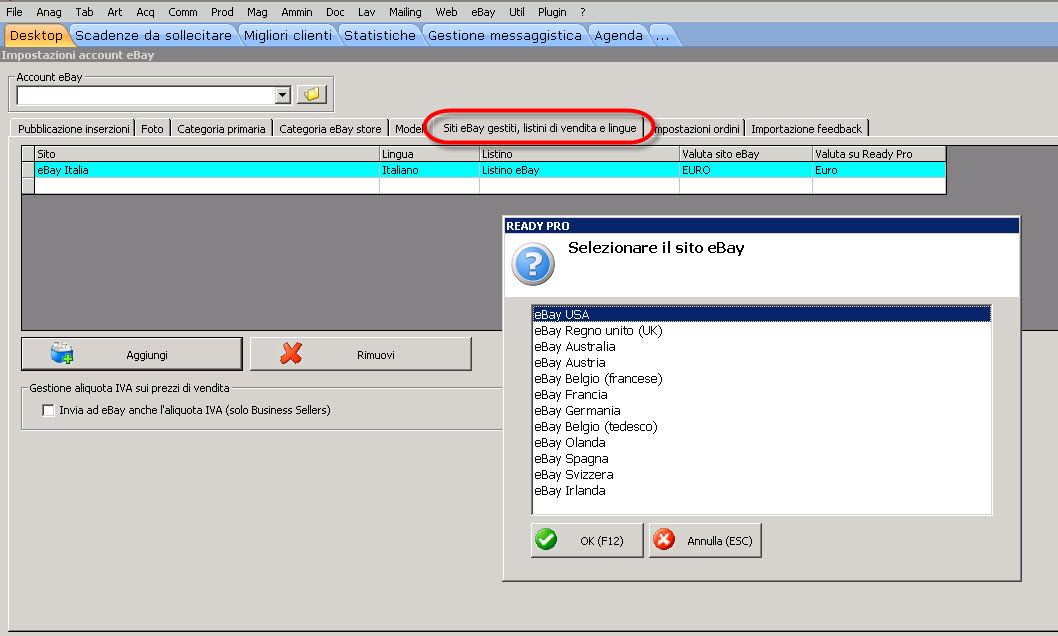This screenshot has height=636, width=1058.
Task: Select eBay Svizzera in the list
Action: pyautogui.click(x=761, y=475)
